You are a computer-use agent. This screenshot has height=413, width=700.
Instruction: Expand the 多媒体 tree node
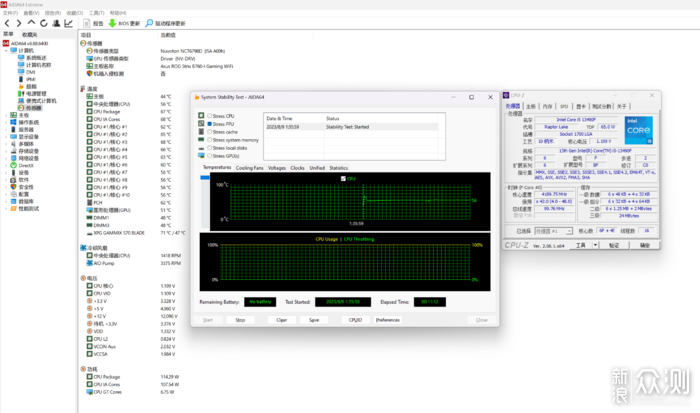tap(6, 144)
